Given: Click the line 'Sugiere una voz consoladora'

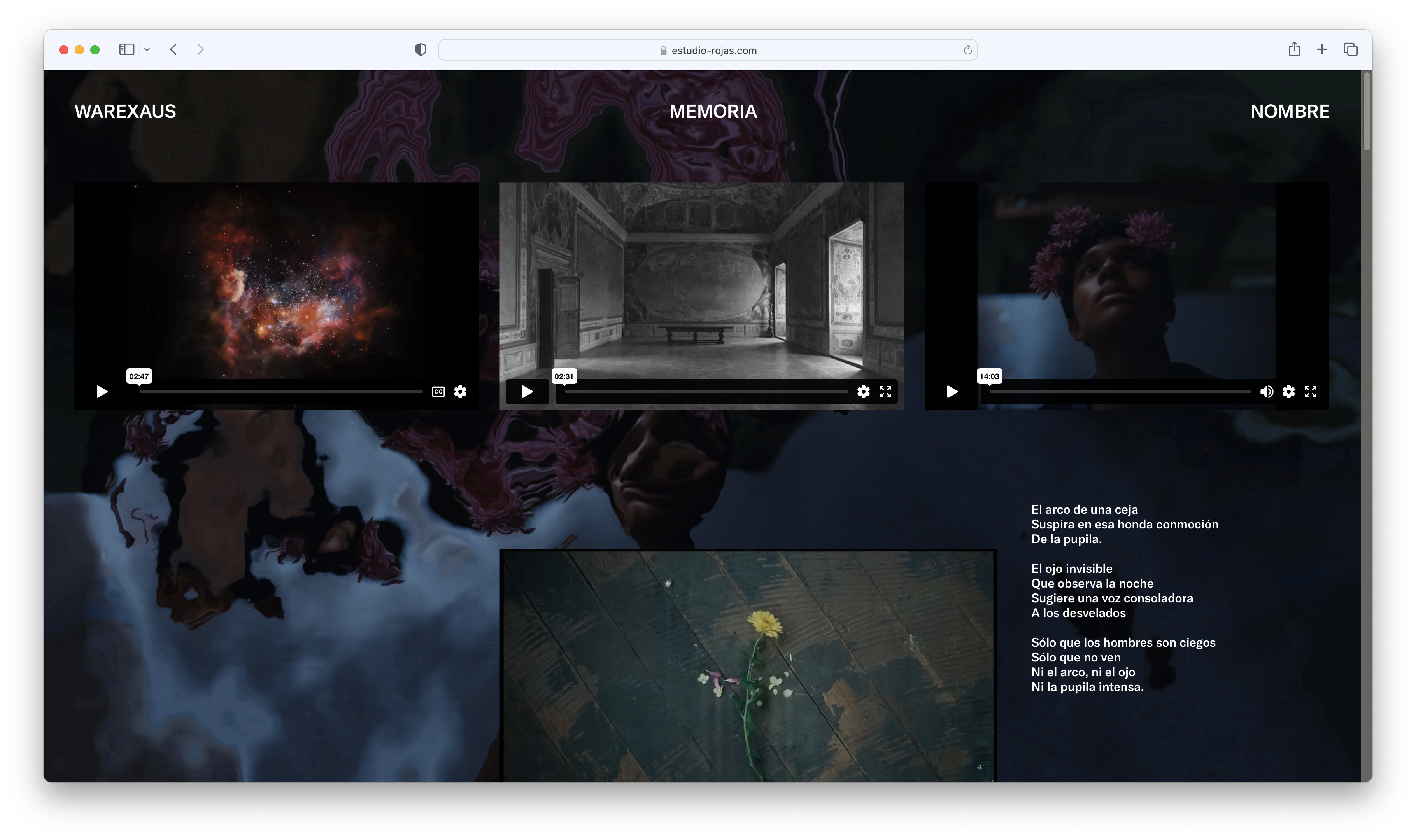Looking at the screenshot, I should tap(1112, 598).
